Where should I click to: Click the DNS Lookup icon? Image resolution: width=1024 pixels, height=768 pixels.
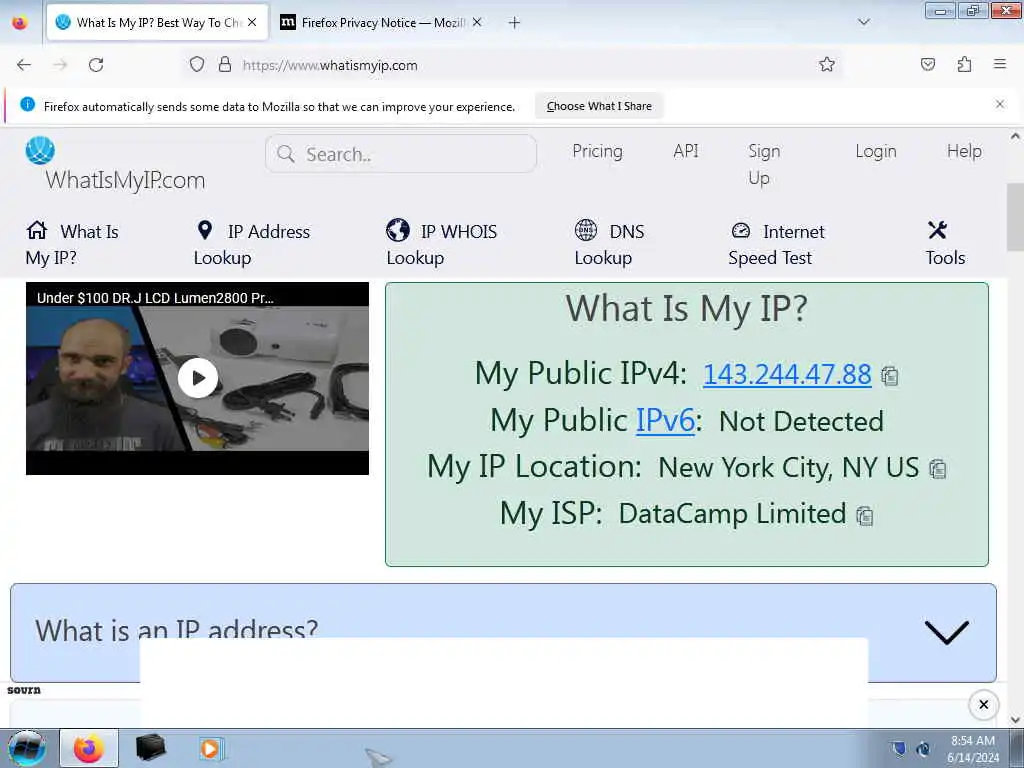click(586, 230)
